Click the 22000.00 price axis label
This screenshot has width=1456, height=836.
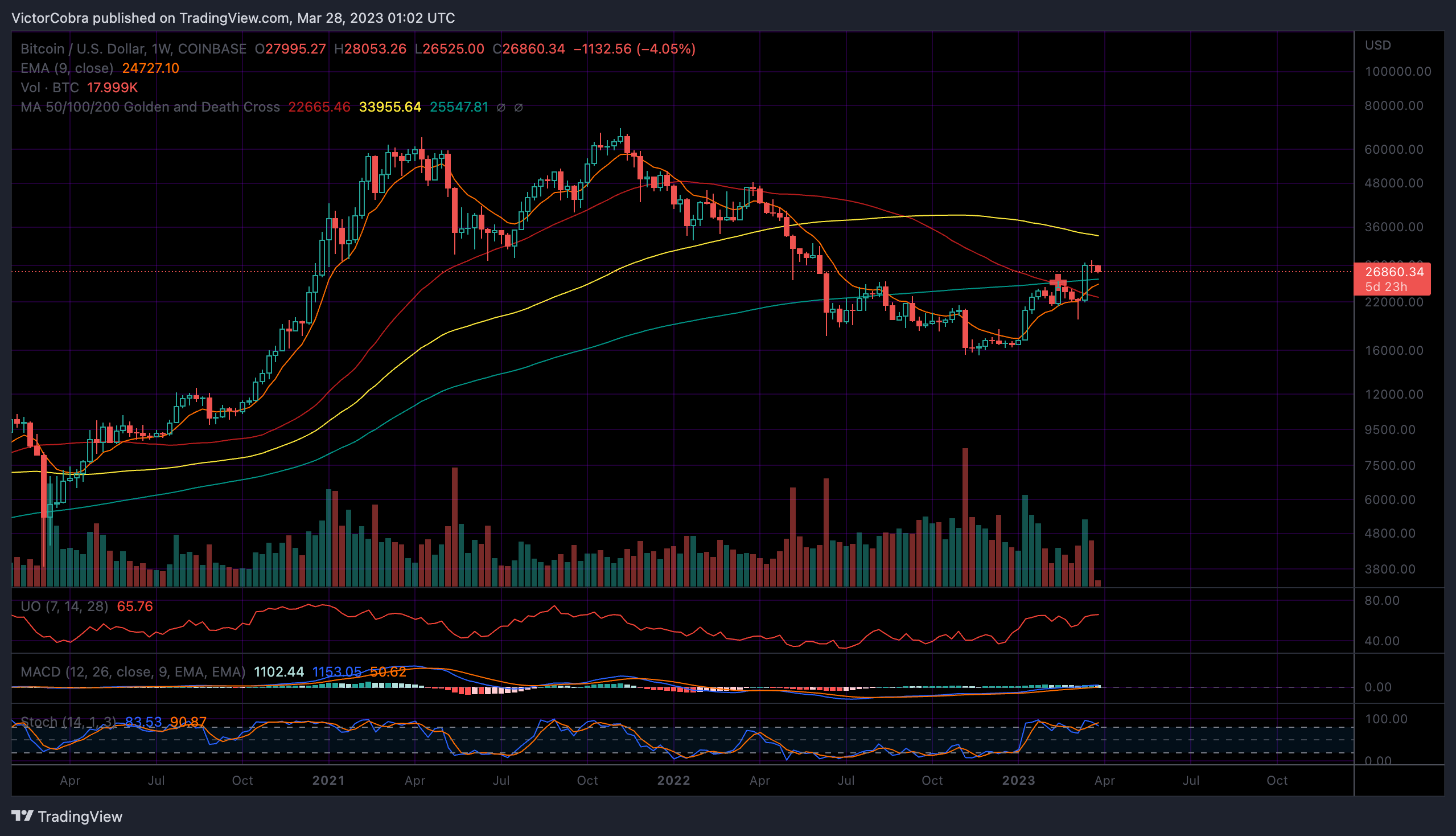click(1394, 302)
